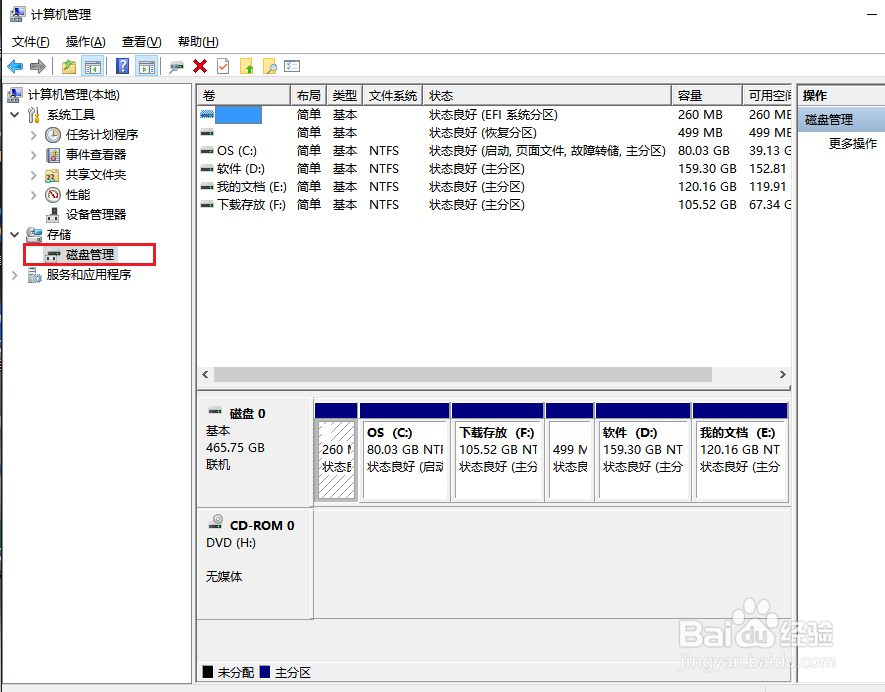Click the blue 主分区 legend swatch
Viewport: 885px width, 692px height.
[x=265, y=672]
